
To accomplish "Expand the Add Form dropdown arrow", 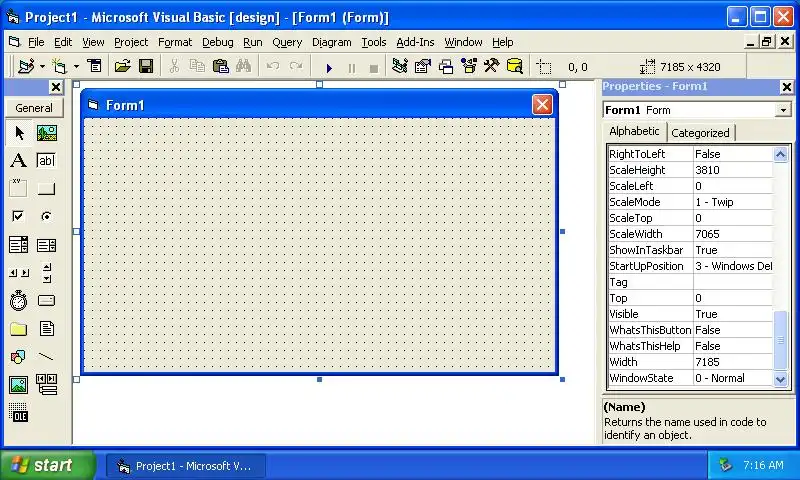I will pos(76,66).
